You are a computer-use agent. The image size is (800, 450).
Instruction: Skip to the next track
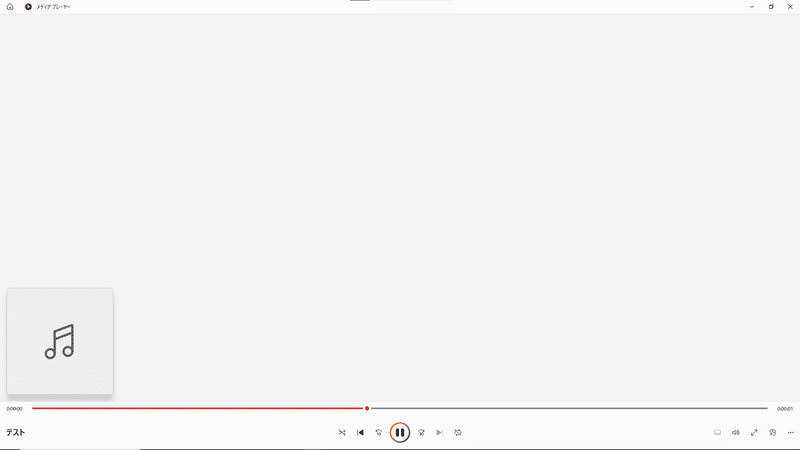tap(439, 433)
